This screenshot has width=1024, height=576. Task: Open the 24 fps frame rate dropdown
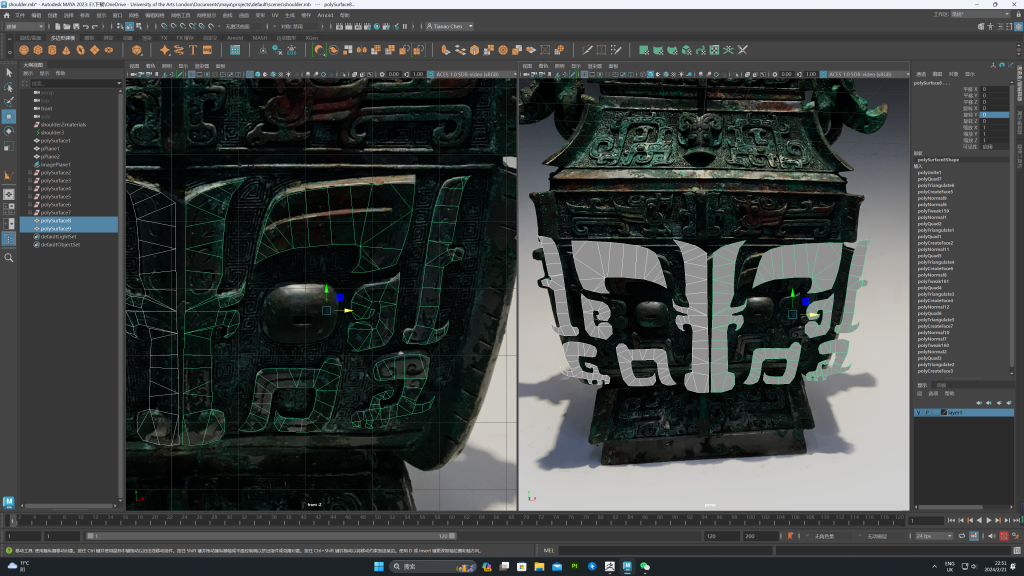(x=934, y=536)
